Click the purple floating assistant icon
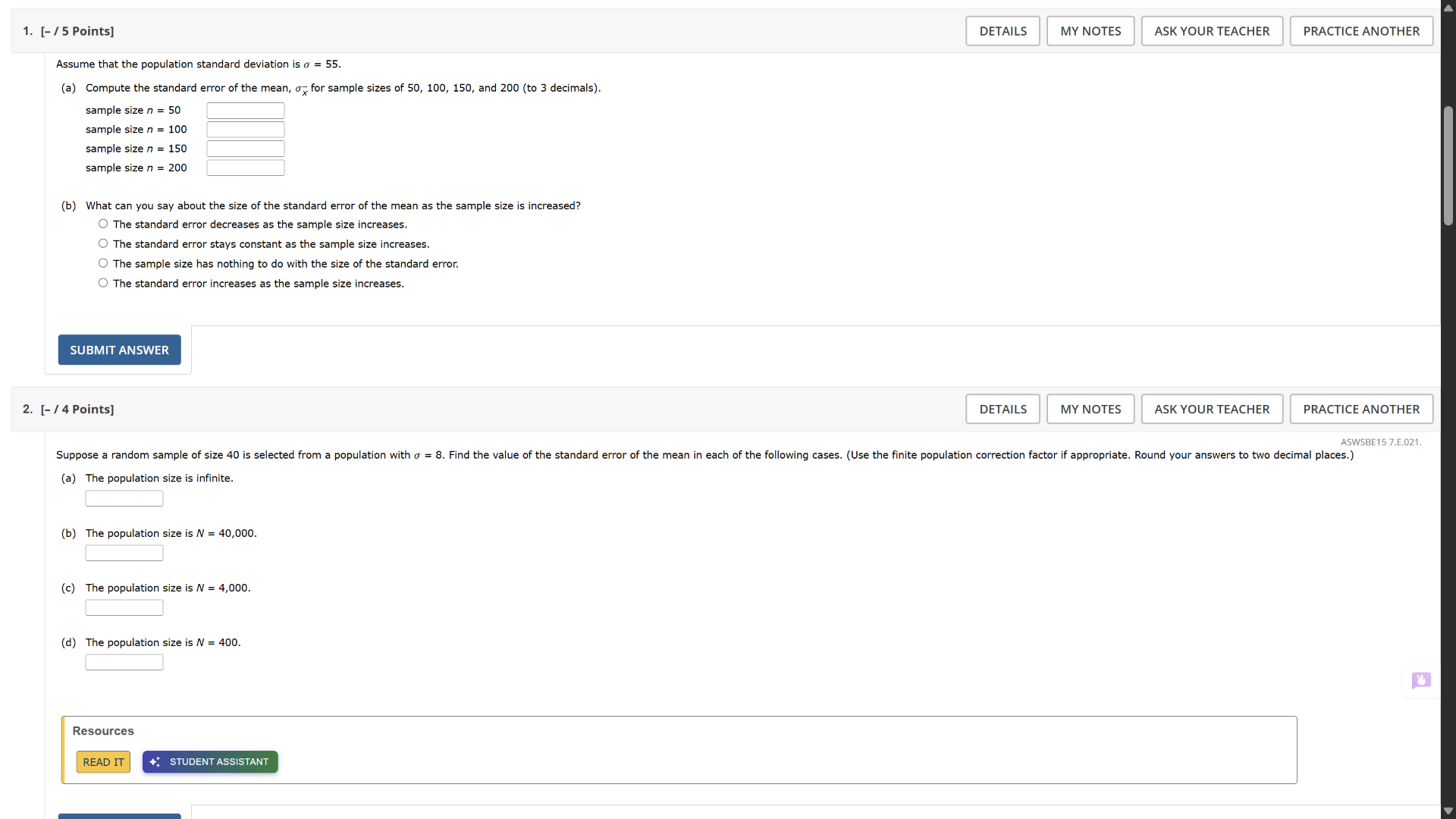Screen dimensions: 1456x819 [x=1421, y=680]
